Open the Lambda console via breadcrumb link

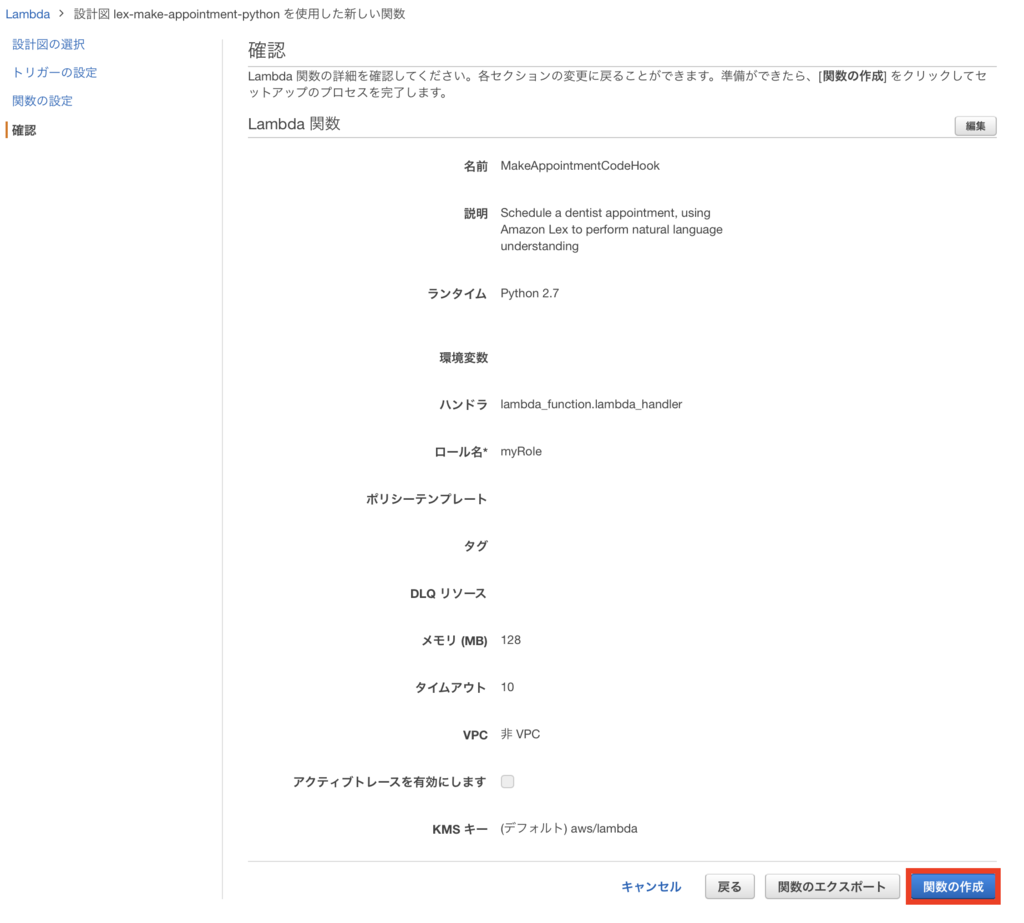pyautogui.click(x=26, y=14)
